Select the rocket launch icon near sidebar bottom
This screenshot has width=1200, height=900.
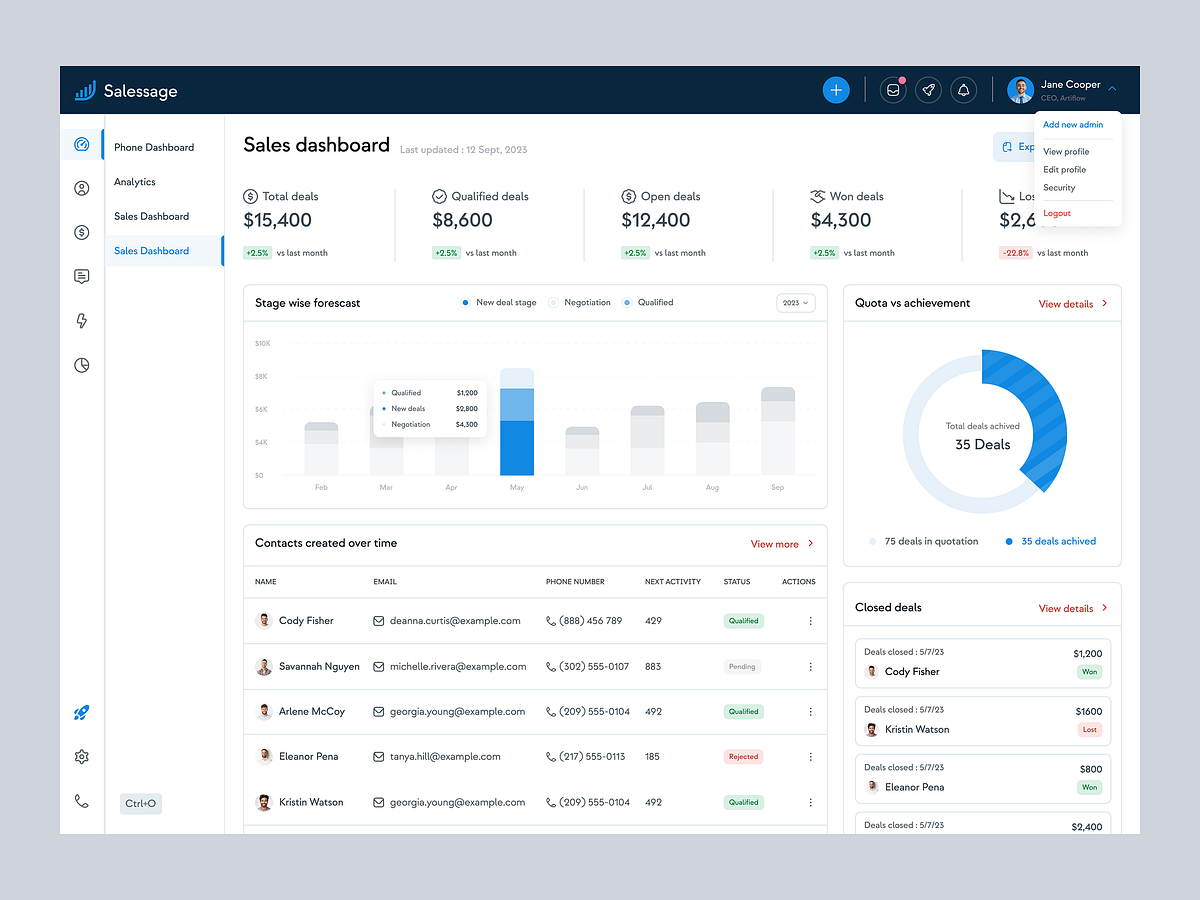81,713
